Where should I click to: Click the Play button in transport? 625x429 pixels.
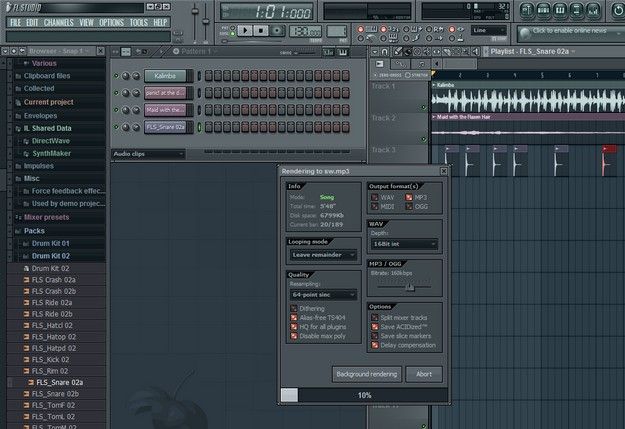tap(245, 30)
